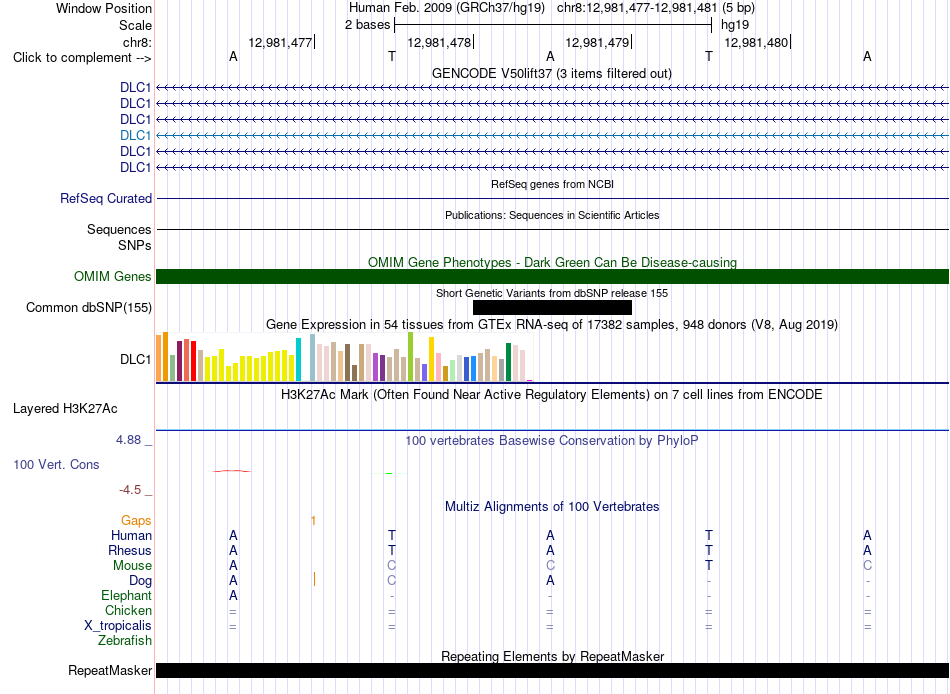
Task: Click the lime green bar in GTEx chart
Action: pyautogui.click(x=410, y=356)
